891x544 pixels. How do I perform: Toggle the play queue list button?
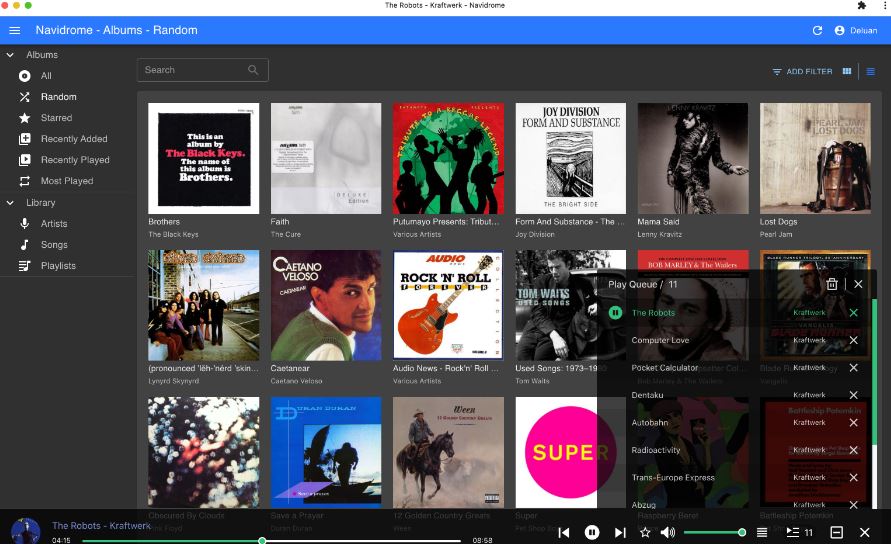799,533
